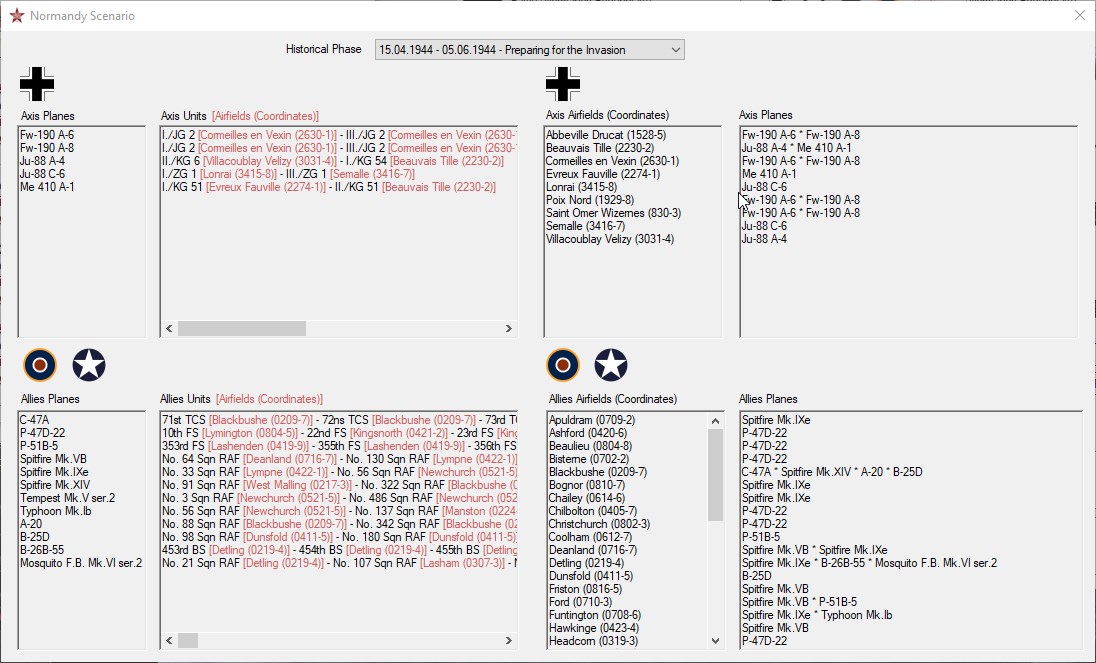Click the US star emblem above Allies Airfields list
The width and height of the screenshot is (1096, 663).
click(x=611, y=365)
